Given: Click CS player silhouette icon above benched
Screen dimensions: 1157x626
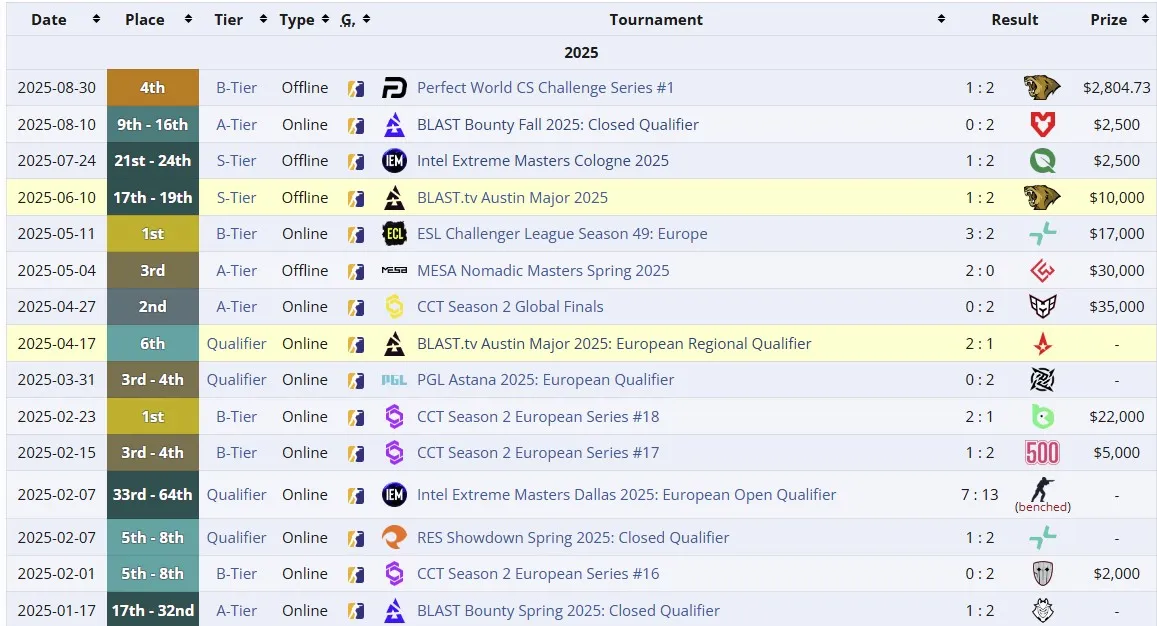Looking at the screenshot, I should tap(1042, 489).
